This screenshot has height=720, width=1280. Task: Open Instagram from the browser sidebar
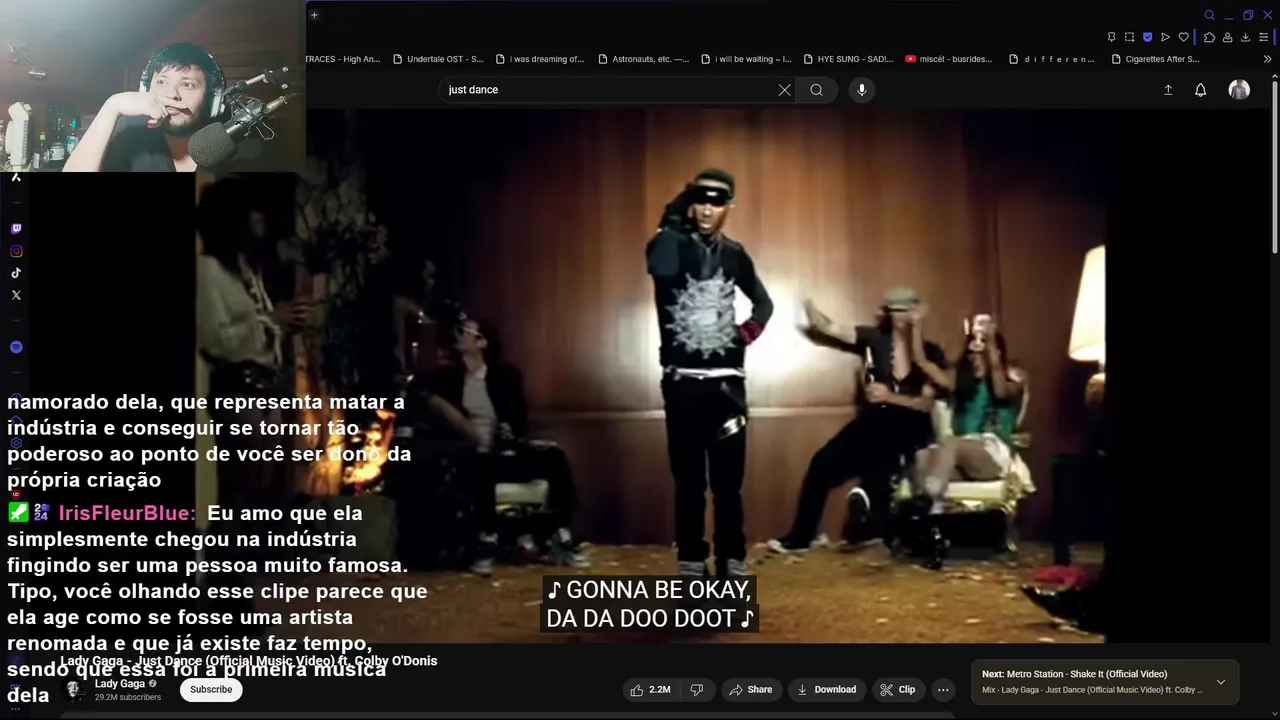point(16,251)
